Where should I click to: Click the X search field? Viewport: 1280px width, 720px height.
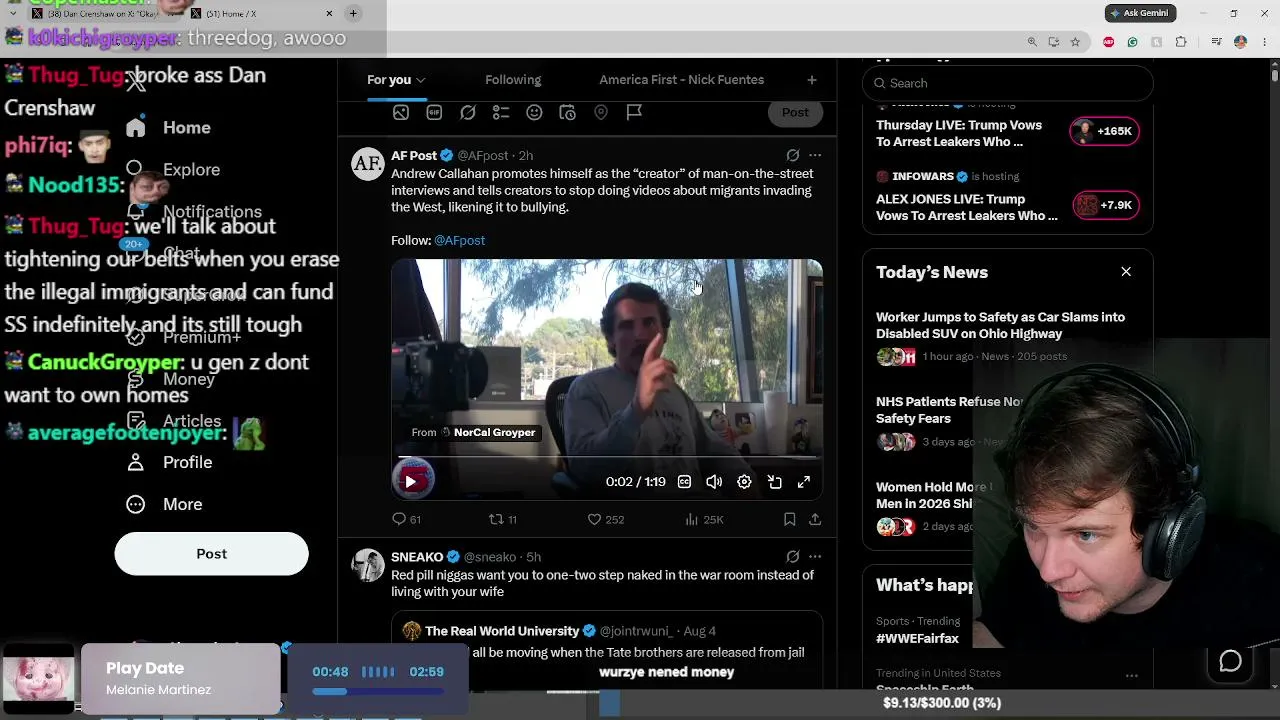(1008, 83)
